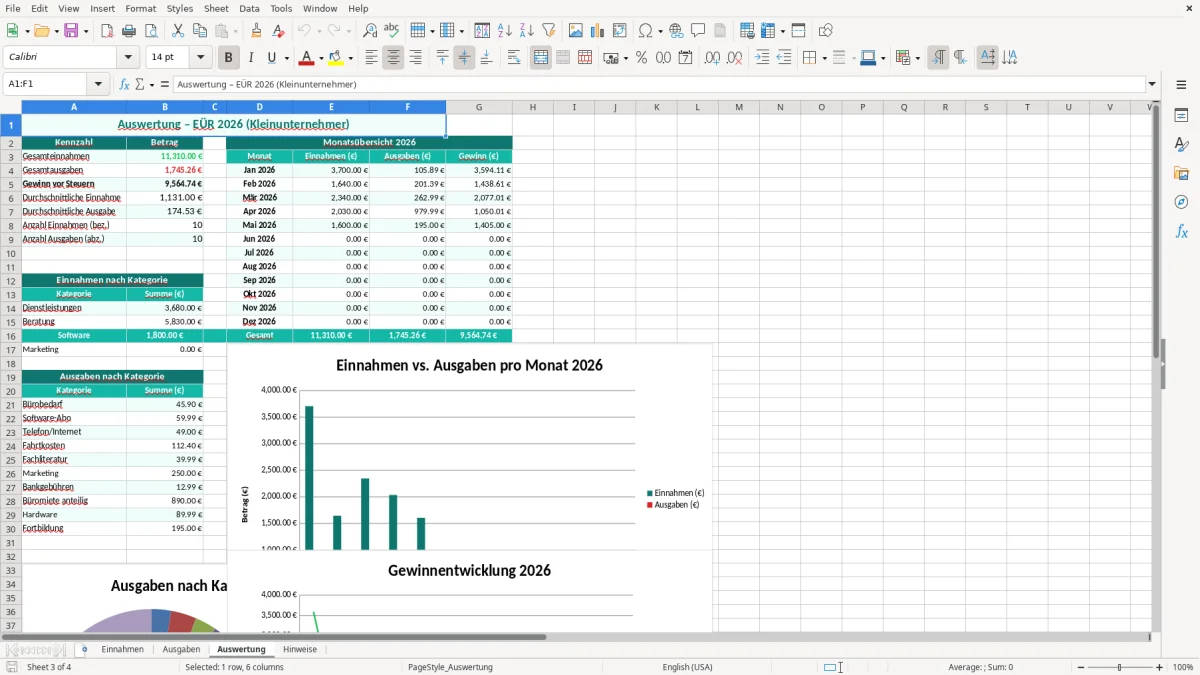Viewport: 1200px width, 675px height.
Task: Format as percent
Action: click(641, 58)
